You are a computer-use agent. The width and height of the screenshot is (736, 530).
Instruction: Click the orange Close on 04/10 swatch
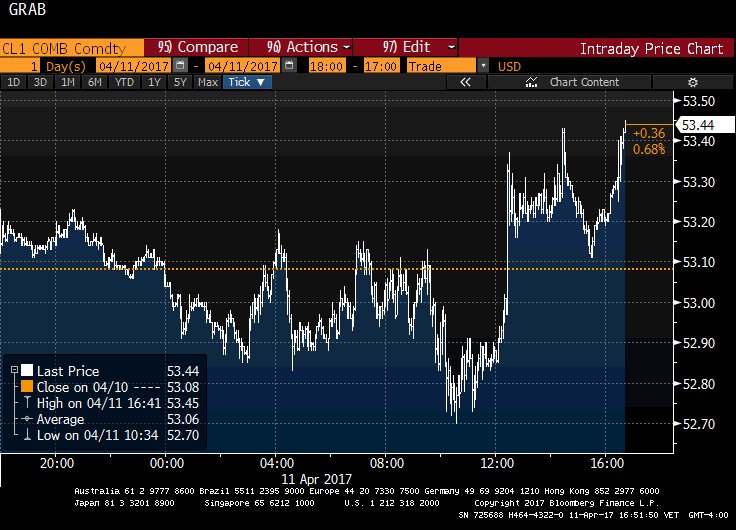click(27, 387)
